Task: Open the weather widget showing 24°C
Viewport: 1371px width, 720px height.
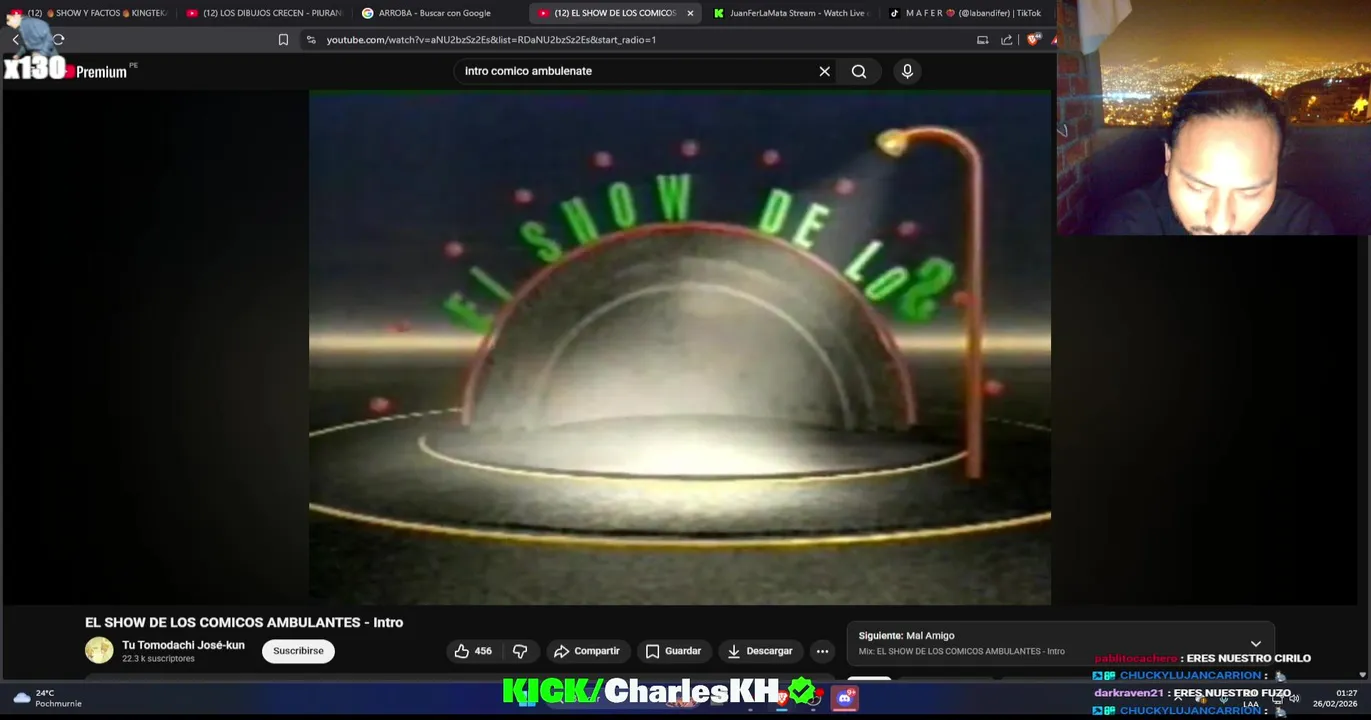Action: click(47, 698)
